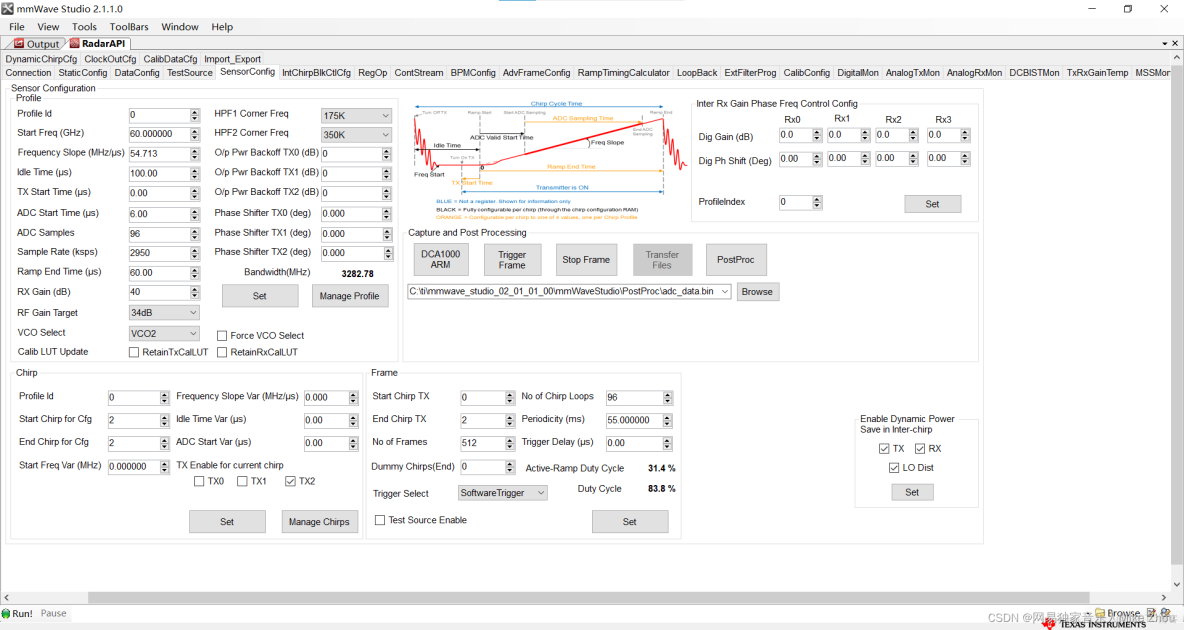The image size is (1184, 630).
Task: Click the Browse icon in the status bar
Action: pyautogui.click(x=1099, y=613)
